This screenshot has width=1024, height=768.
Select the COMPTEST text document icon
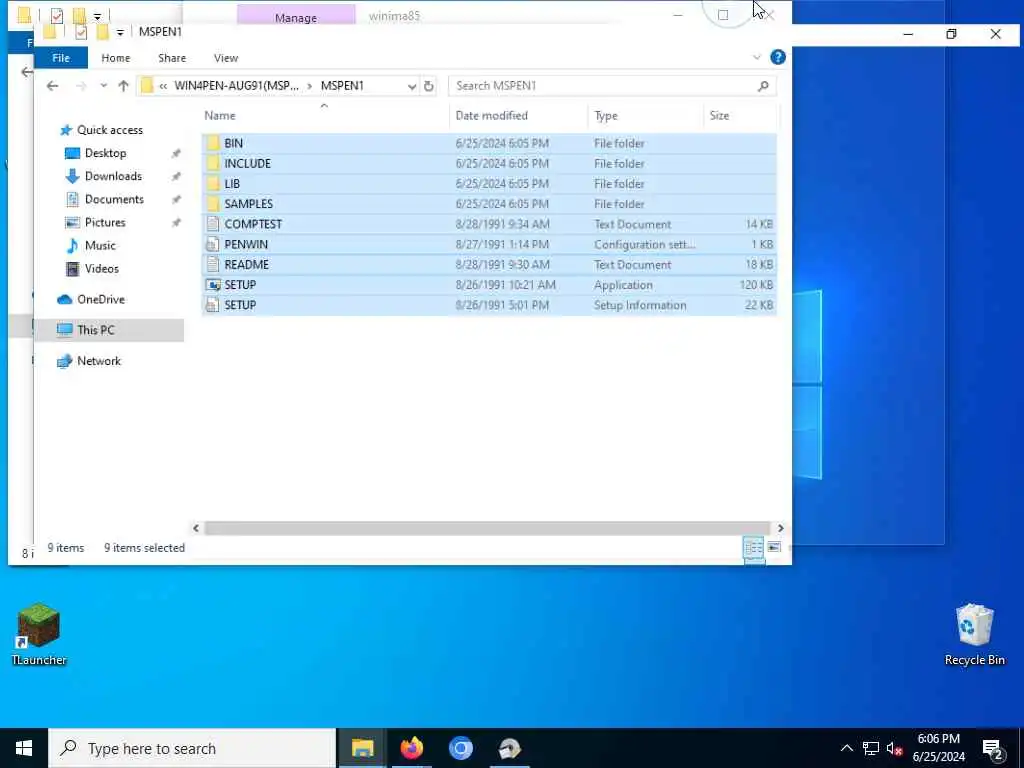[x=213, y=224]
